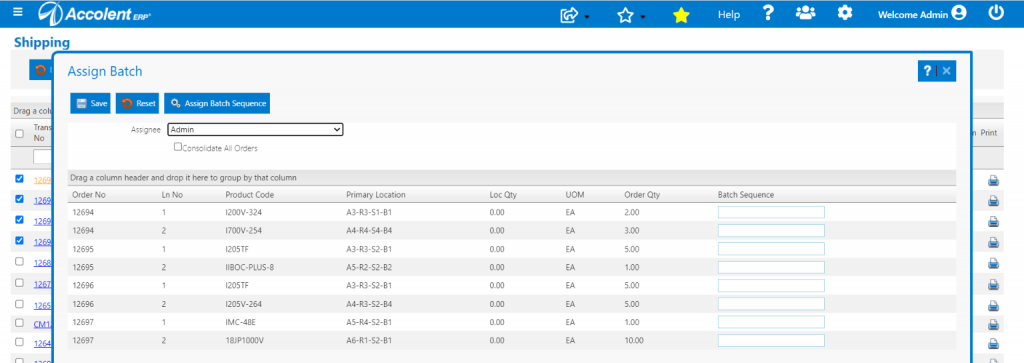Click Batch Sequence field for order 12694 line 1
1024x363 pixels.
(x=771, y=212)
